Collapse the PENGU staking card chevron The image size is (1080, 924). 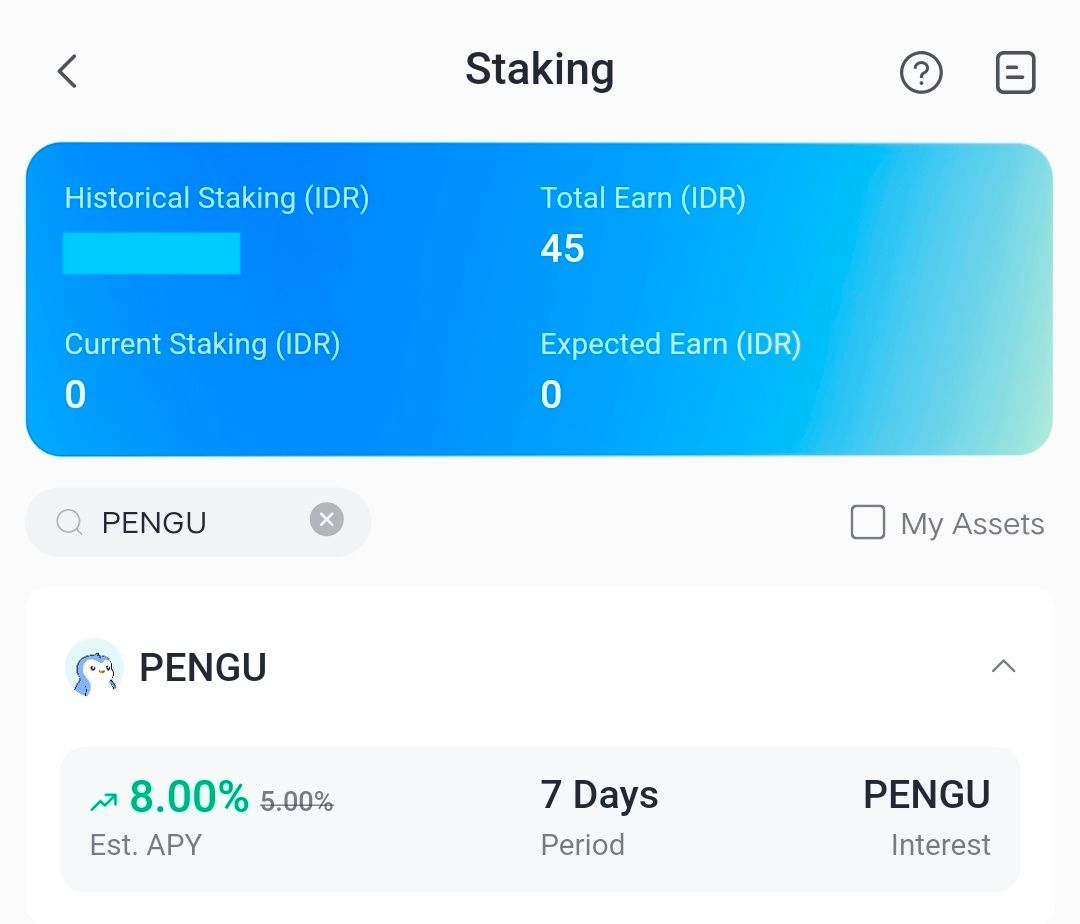[x=1004, y=666]
